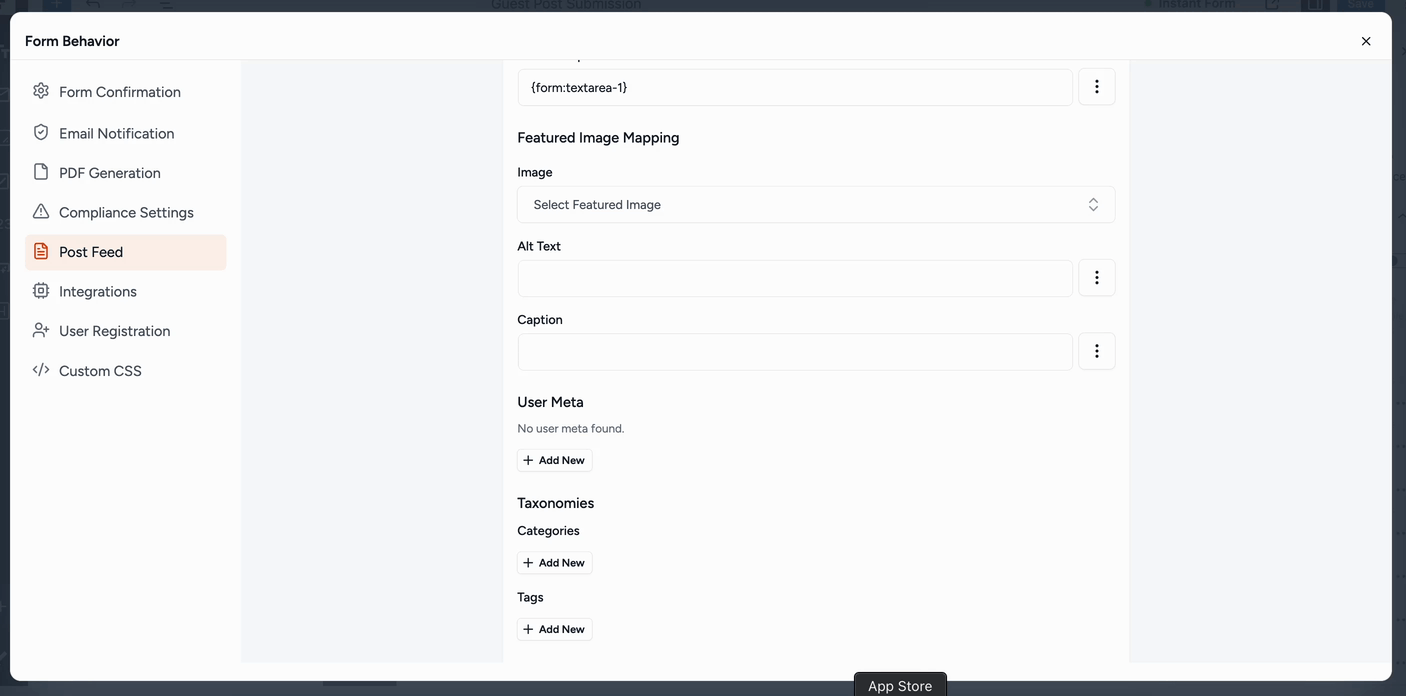Image resolution: width=1407 pixels, height=696 pixels.
Task: Open three-dot menu beside textarea-1 field
Action: pyautogui.click(x=1096, y=87)
